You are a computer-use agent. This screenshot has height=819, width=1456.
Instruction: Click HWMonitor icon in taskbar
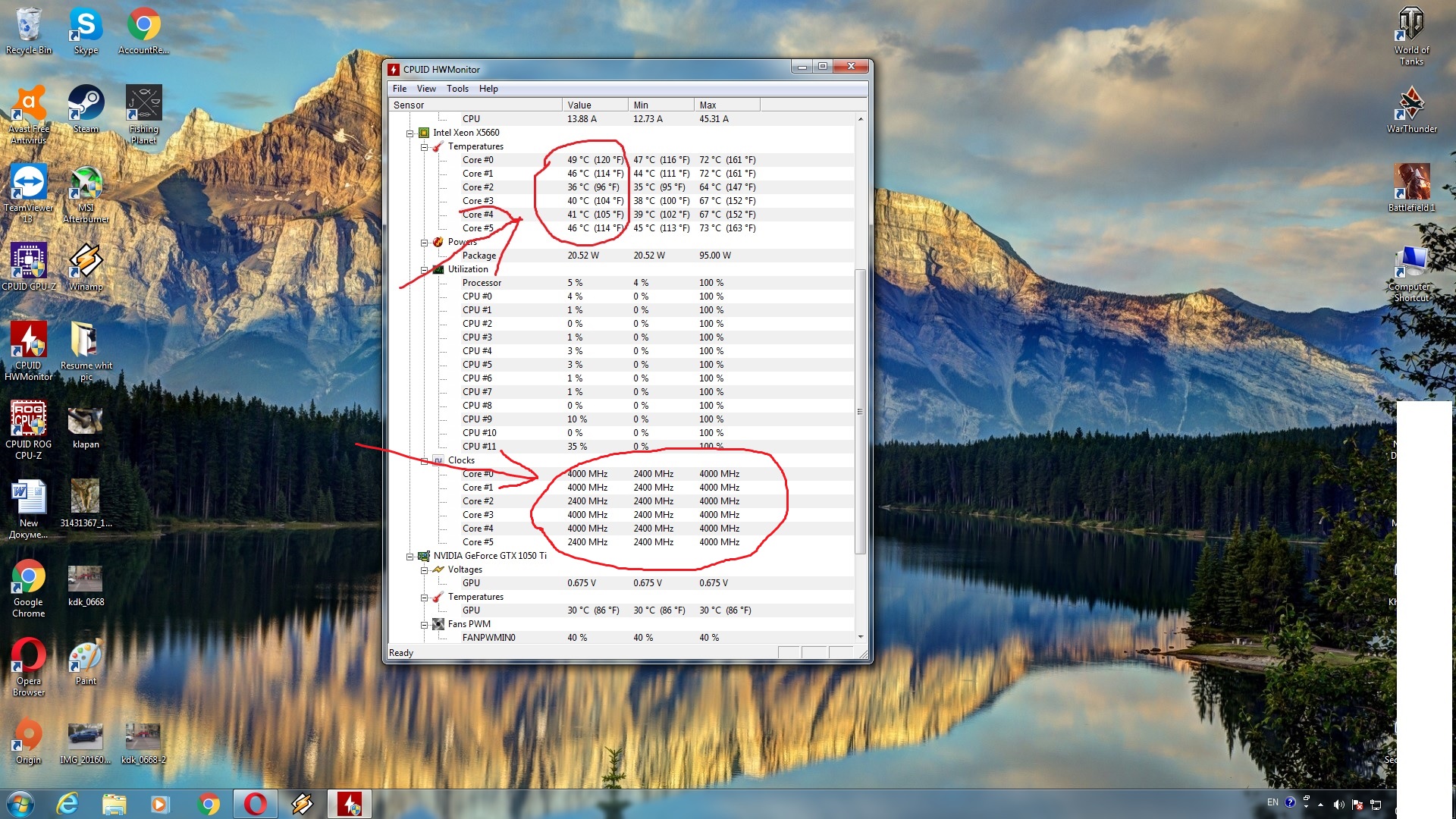click(x=349, y=804)
